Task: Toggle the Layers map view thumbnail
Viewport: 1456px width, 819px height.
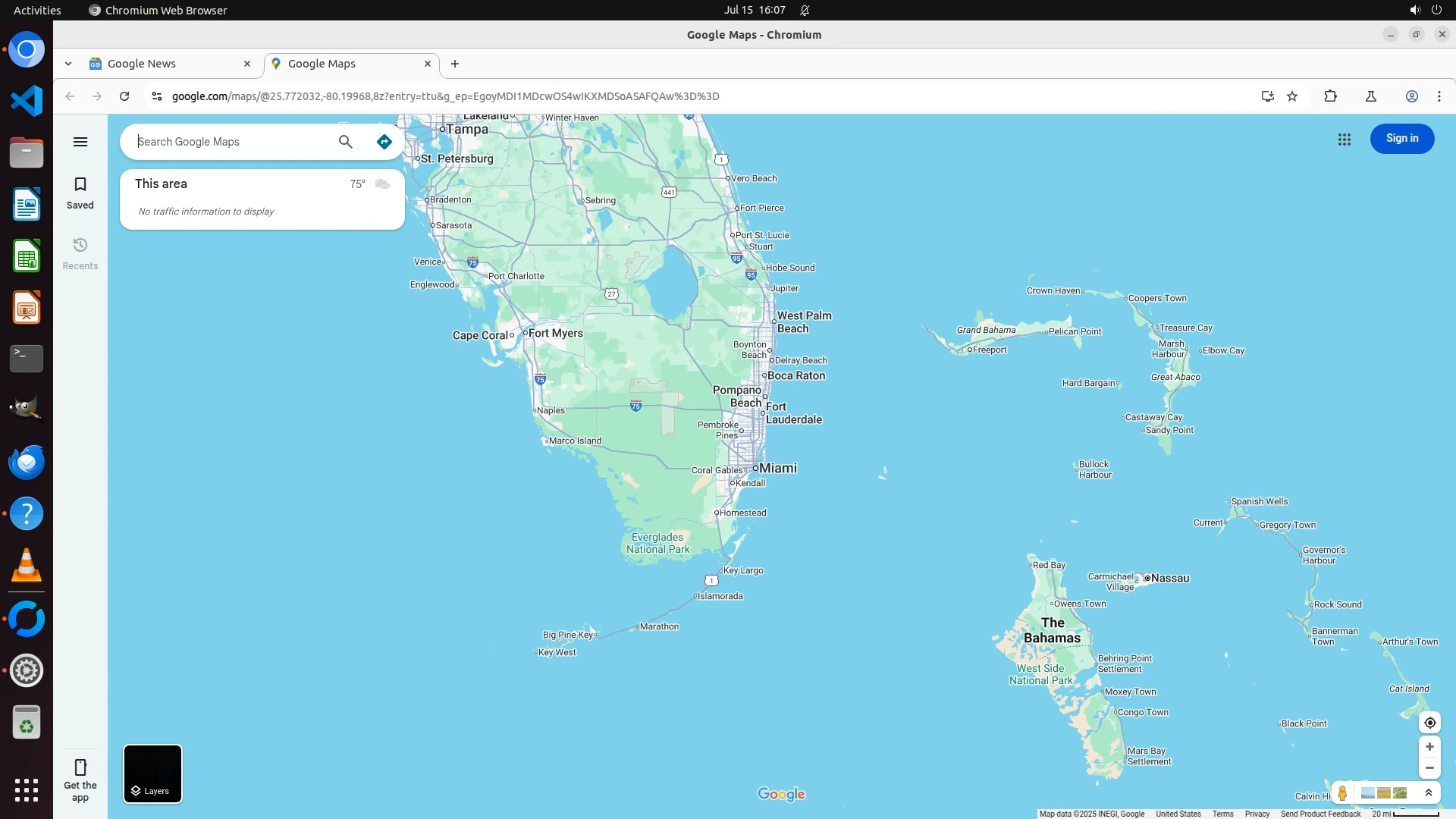Action: click(152, 773)
